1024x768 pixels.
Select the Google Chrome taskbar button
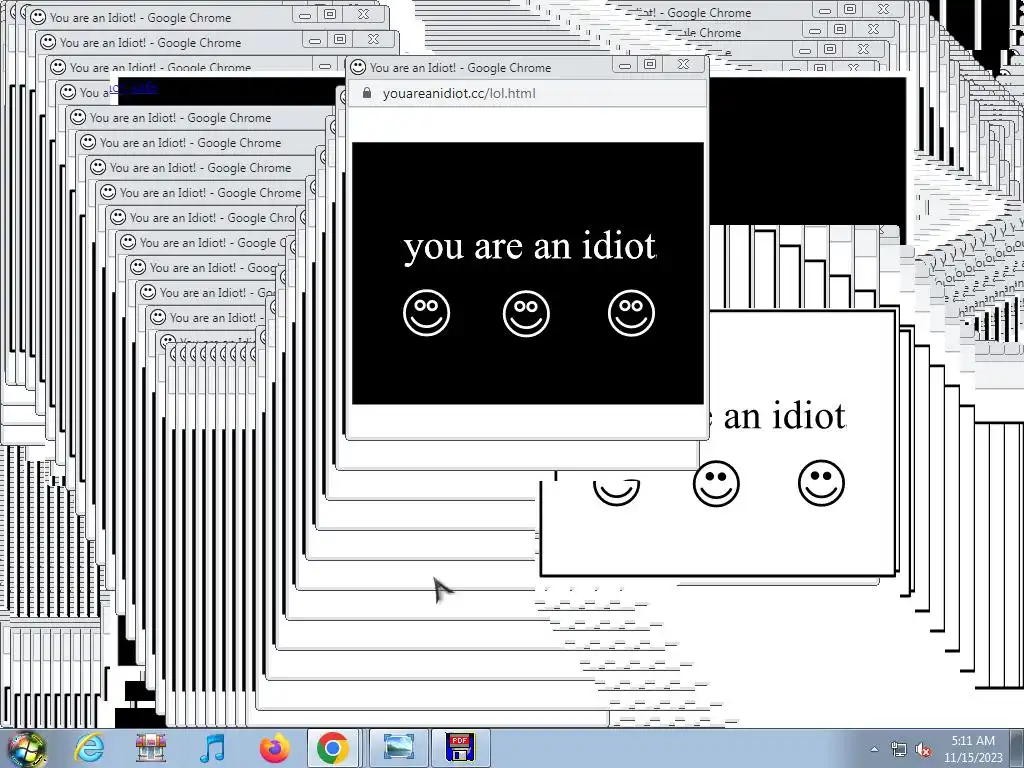332,748
